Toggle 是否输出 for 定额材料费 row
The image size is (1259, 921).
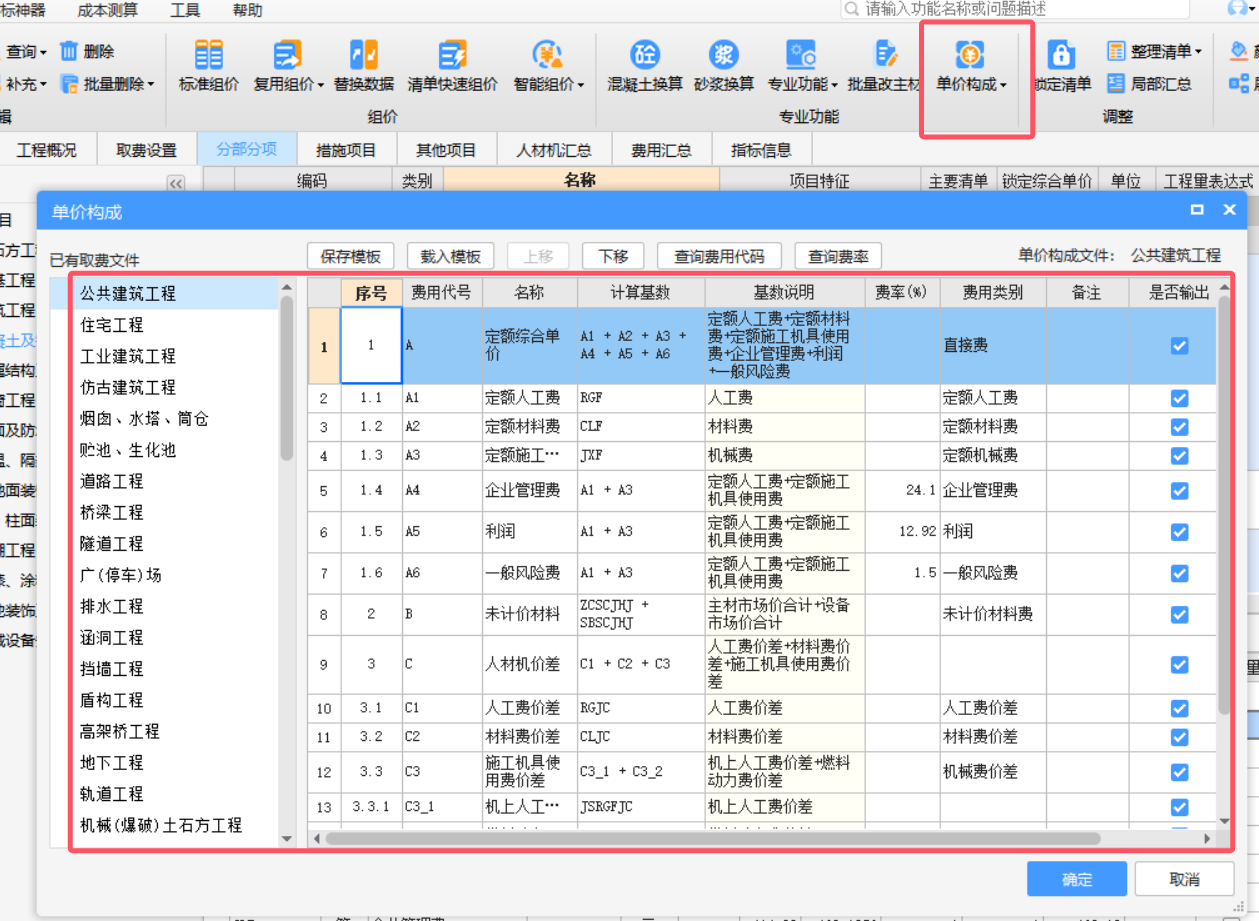(1179, 427)
